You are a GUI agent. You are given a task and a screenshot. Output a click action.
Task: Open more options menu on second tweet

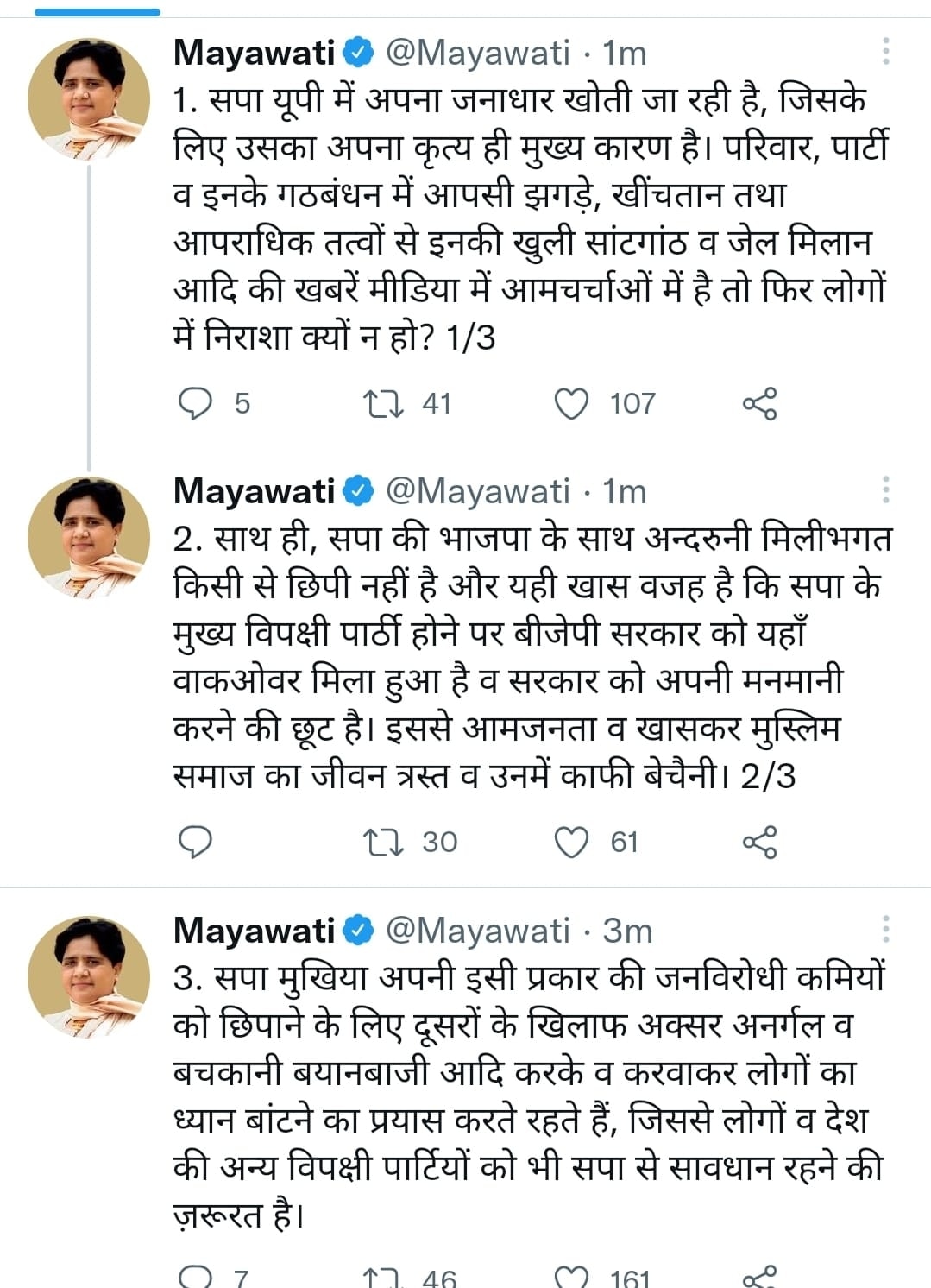point(885,490)
